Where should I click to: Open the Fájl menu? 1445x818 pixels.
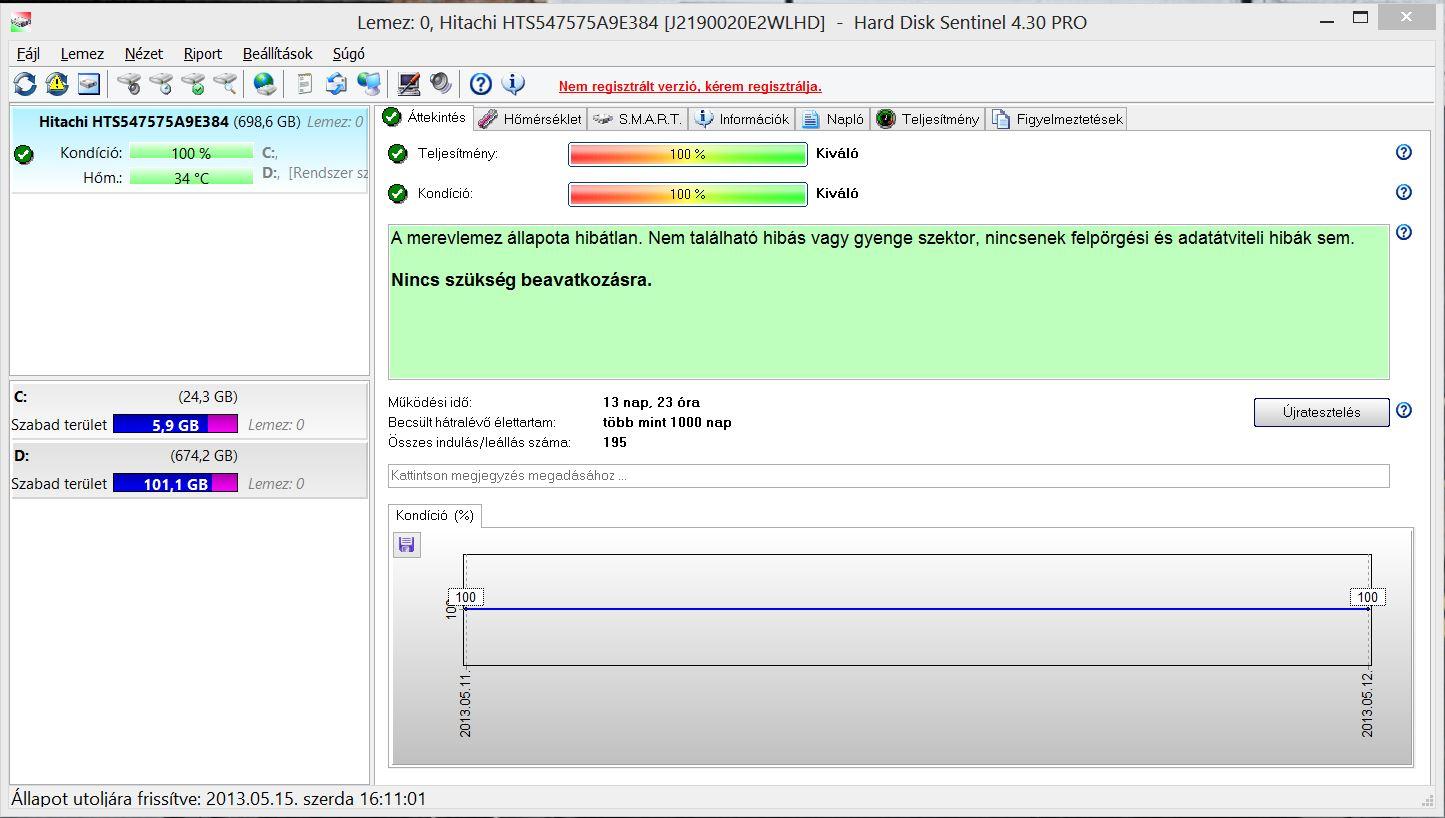tap(28, 54)
